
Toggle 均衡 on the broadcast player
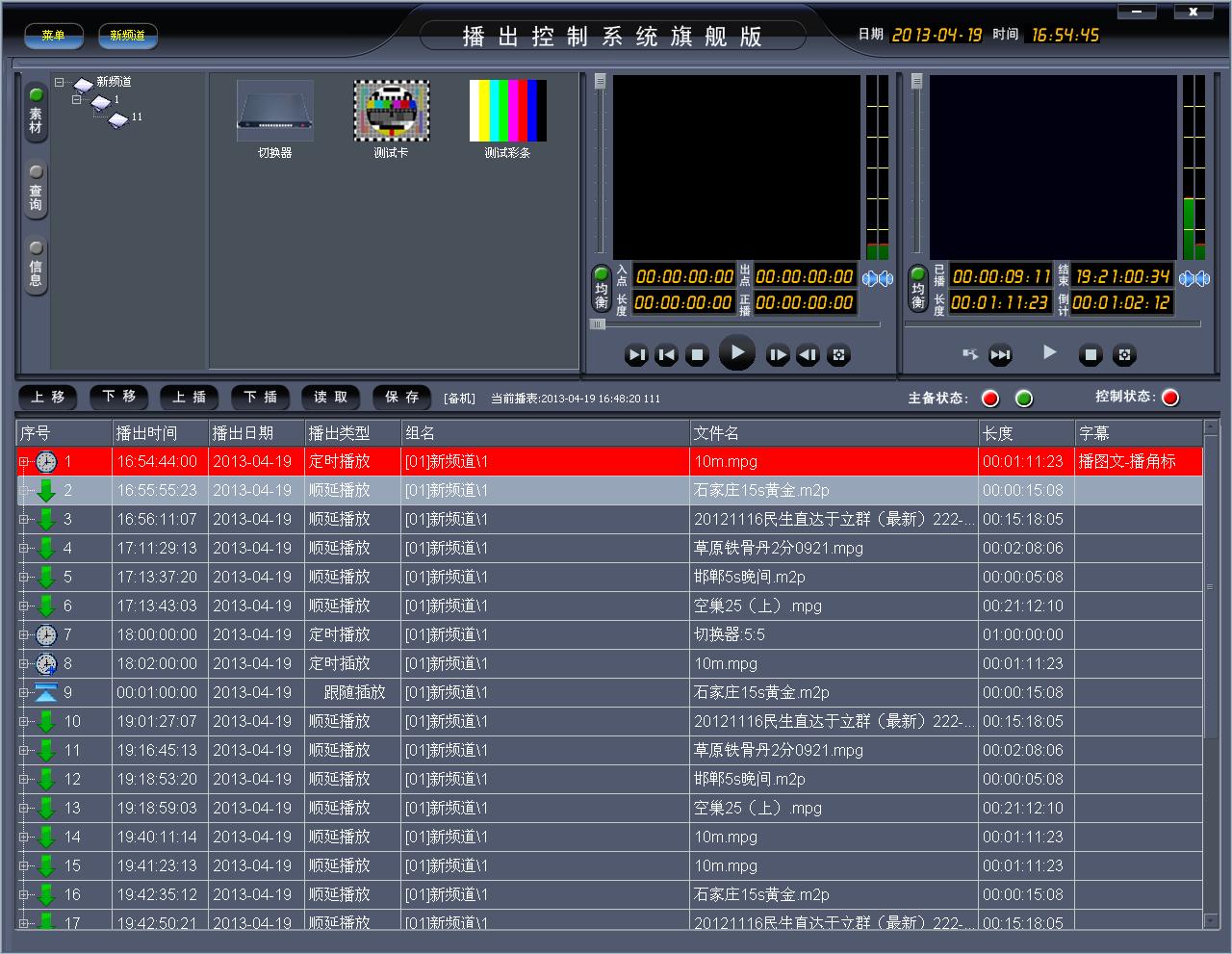coord(918,288)
